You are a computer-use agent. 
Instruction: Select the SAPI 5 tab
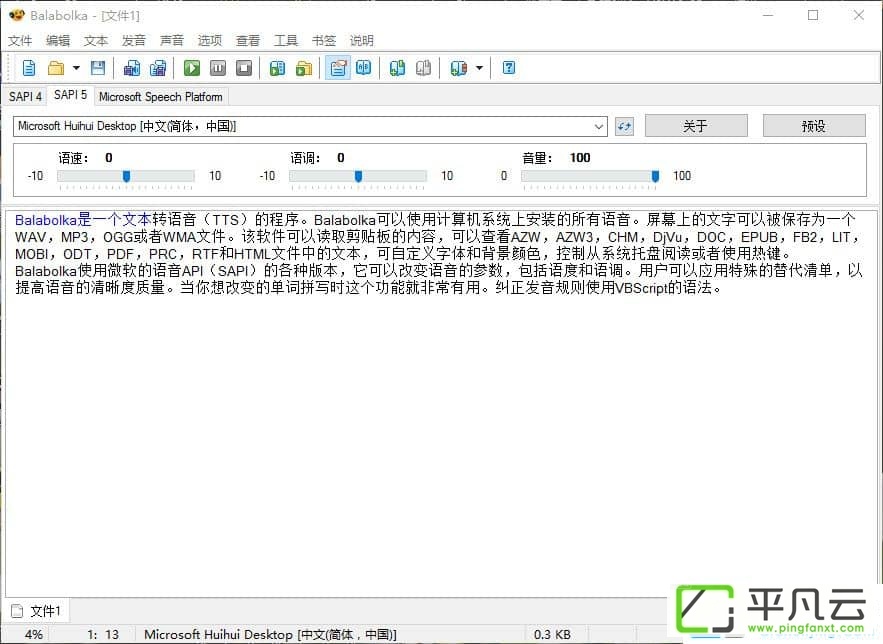pos(70,95)
